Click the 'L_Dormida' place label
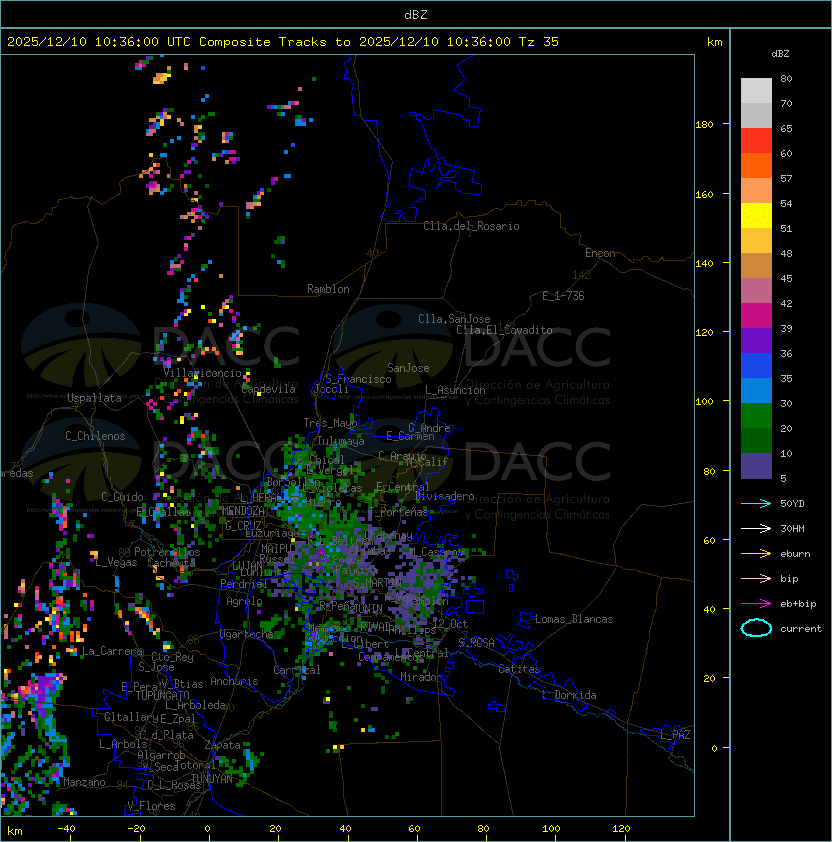832x842 pixels. 569,695
